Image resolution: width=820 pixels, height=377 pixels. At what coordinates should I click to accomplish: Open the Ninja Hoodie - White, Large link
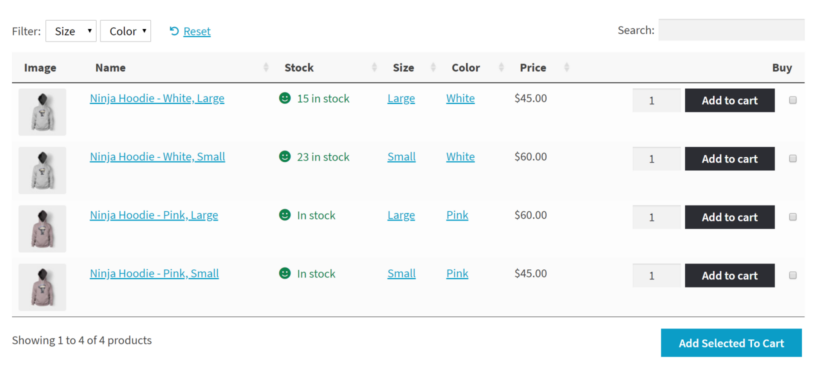157,98
